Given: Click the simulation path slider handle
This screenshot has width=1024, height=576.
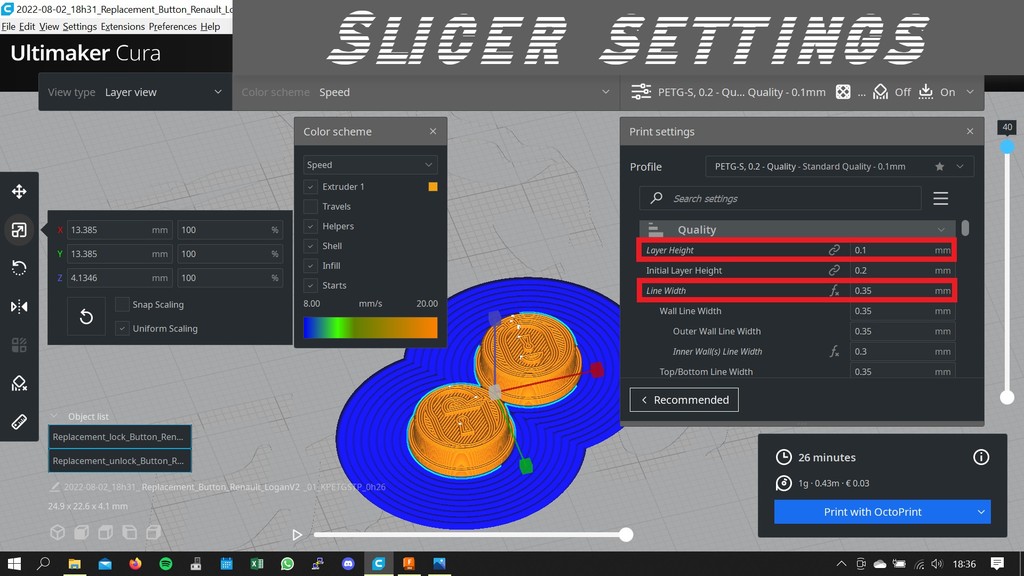Looking at the screenshot, I should [x=626, y=535].
